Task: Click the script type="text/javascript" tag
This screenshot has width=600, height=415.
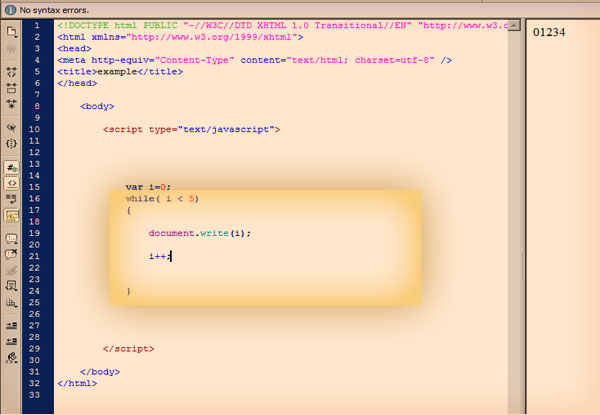Action: coord(191,129)
